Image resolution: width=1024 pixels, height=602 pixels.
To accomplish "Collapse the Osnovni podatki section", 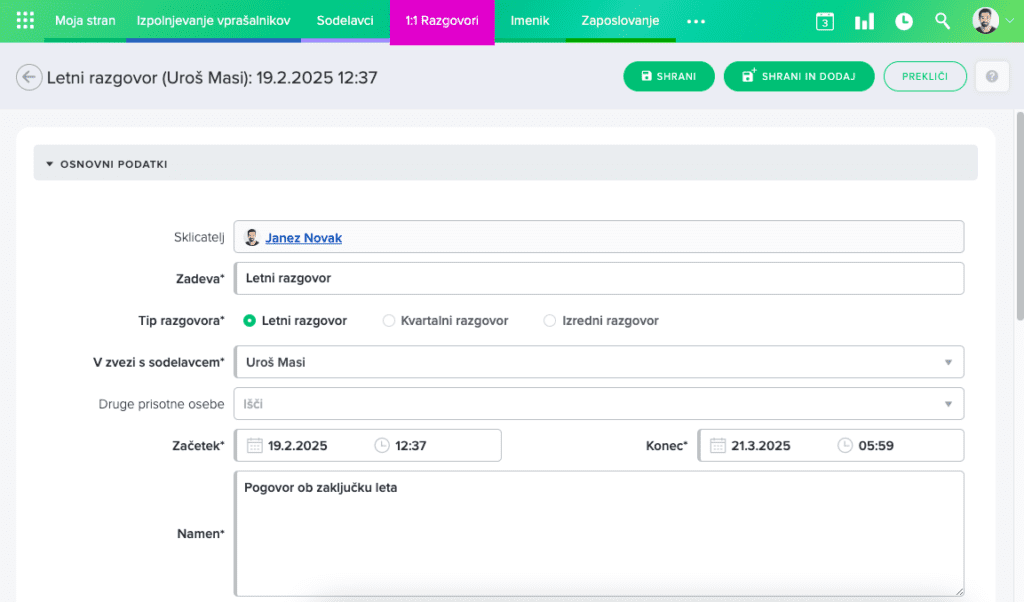I will [48, 164].
